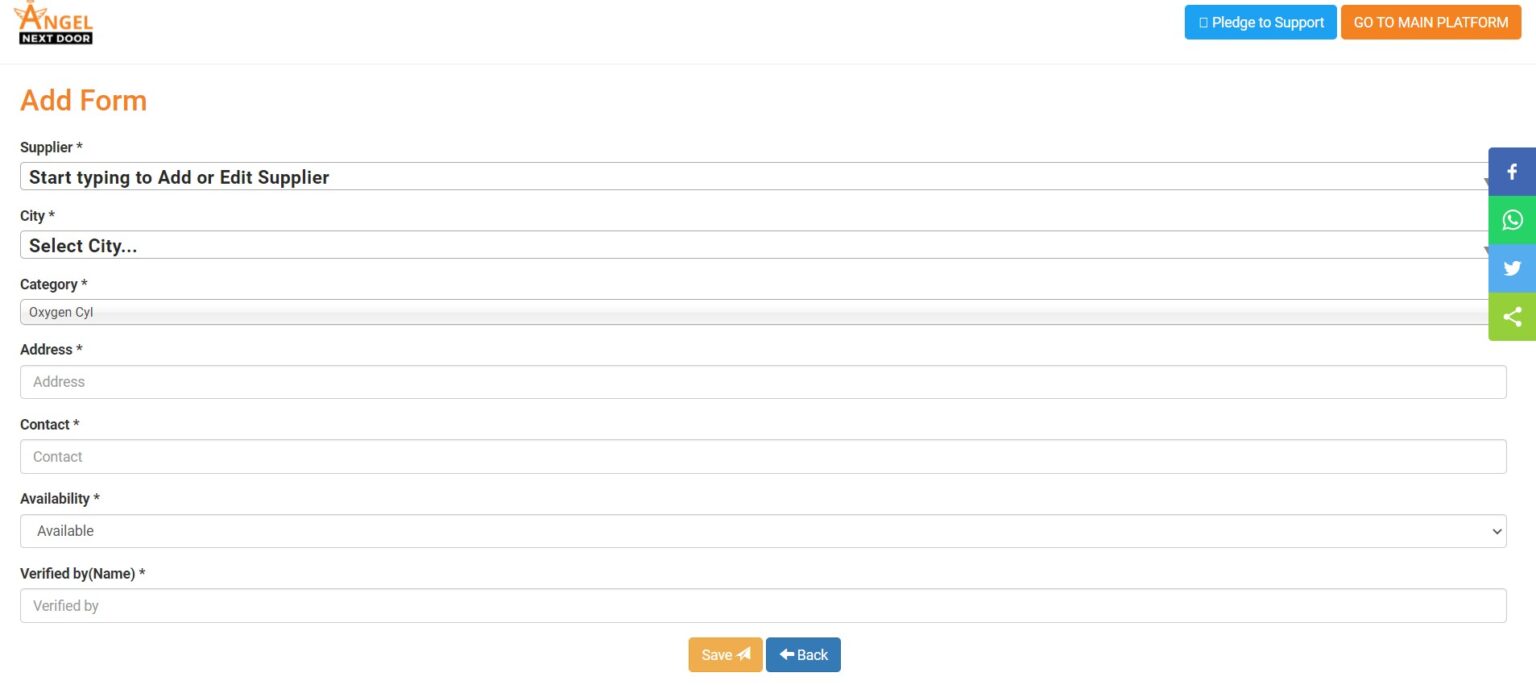The width and height of the screenshot is (1536, 685).
Task: Expand the Availability dropdown
Action: coord(763,531)
